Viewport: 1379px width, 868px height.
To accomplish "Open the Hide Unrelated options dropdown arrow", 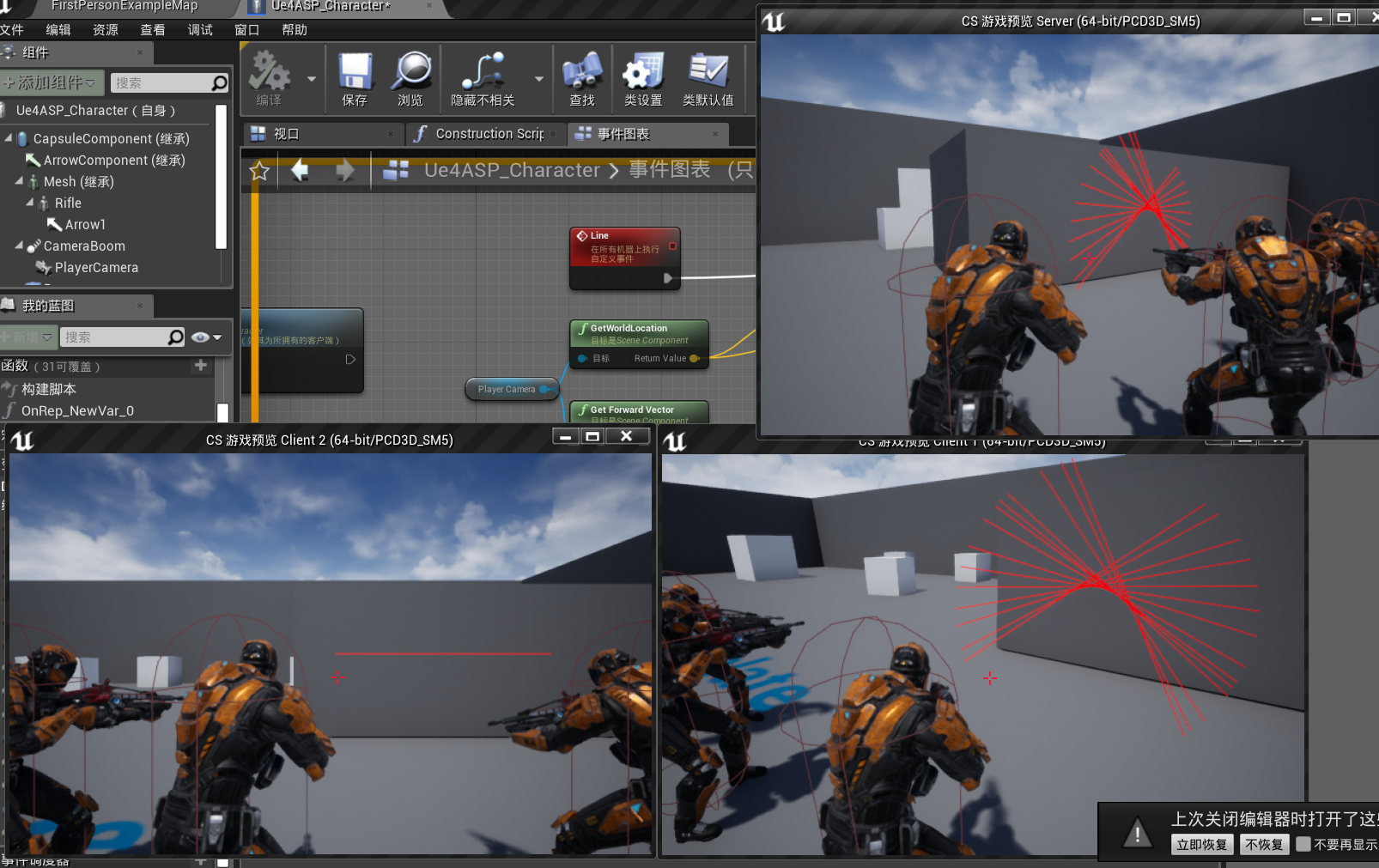I will pyautogui.click(x=539, y=79).
